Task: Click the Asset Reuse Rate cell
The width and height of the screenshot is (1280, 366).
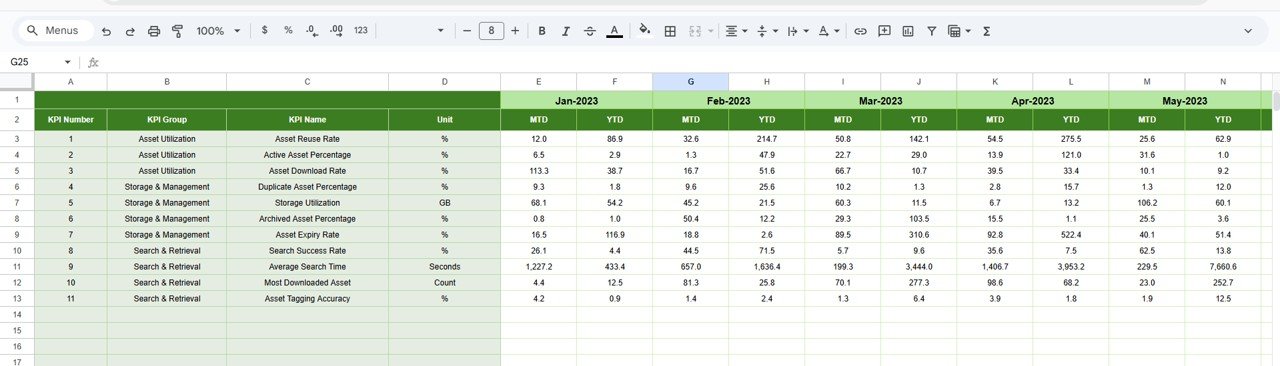Action: 307,139
